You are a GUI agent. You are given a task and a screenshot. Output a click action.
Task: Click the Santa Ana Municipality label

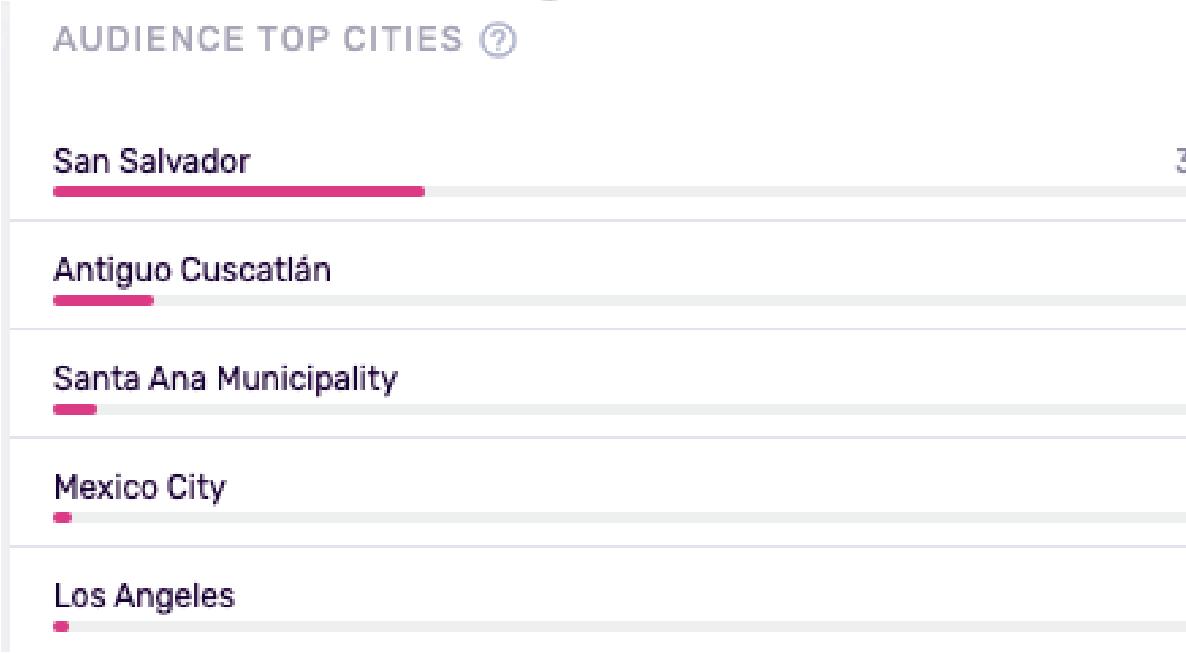pos(225,379)
